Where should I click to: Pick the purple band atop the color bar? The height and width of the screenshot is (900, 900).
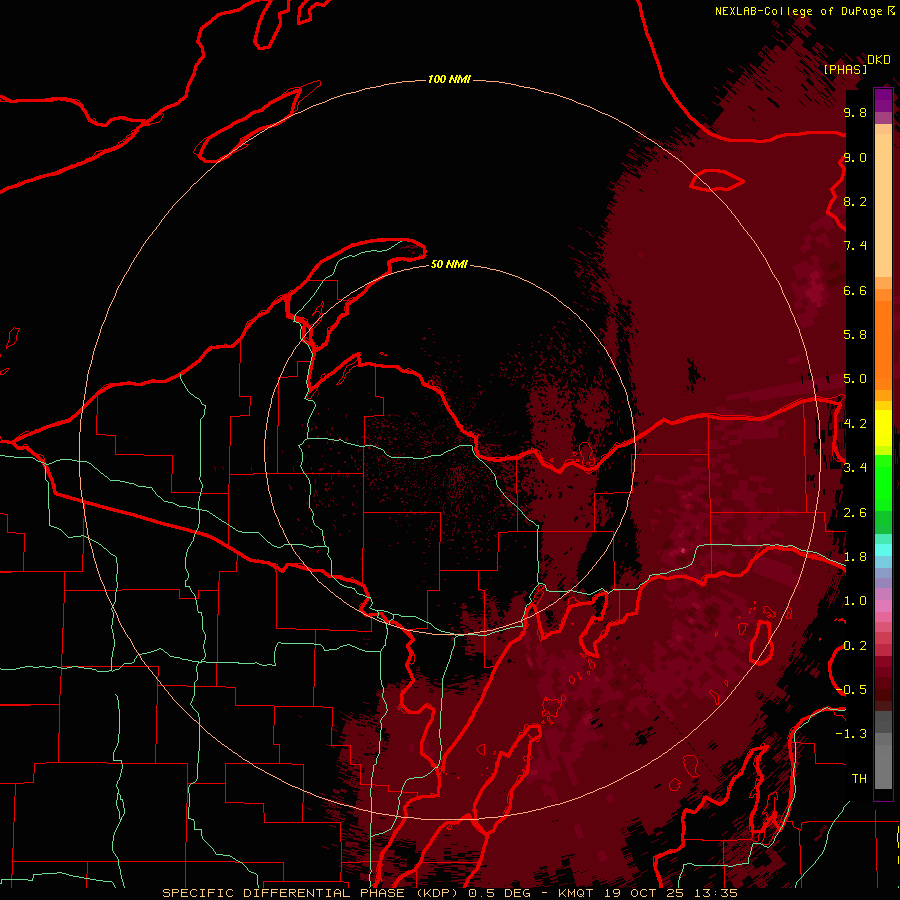point(883,100)
